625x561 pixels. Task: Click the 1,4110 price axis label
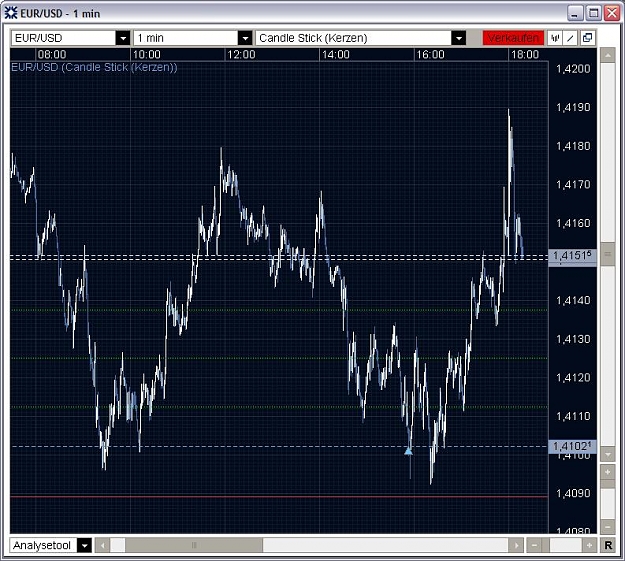573,416
